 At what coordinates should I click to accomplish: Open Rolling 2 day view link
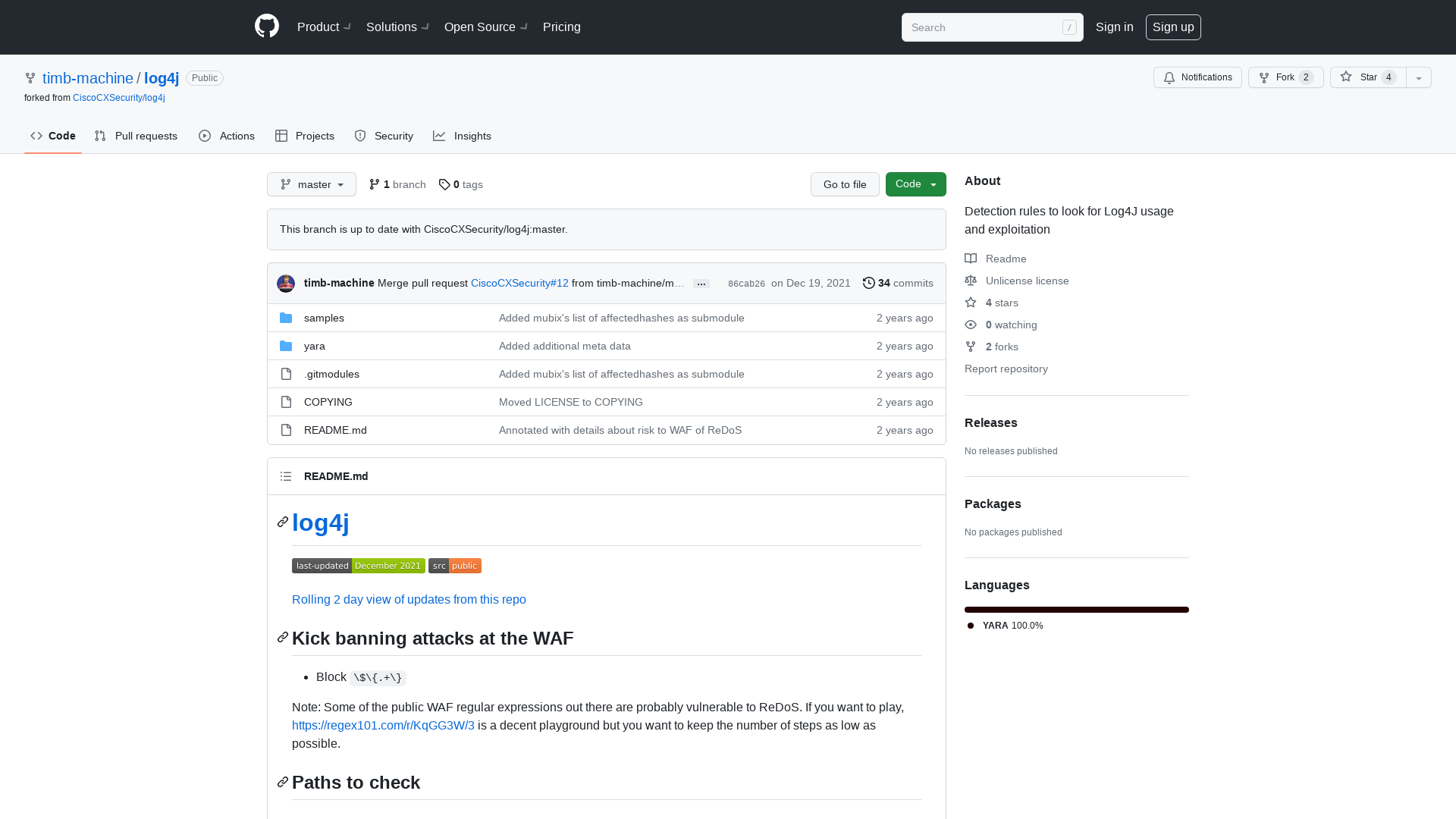[x=409, y=599]
